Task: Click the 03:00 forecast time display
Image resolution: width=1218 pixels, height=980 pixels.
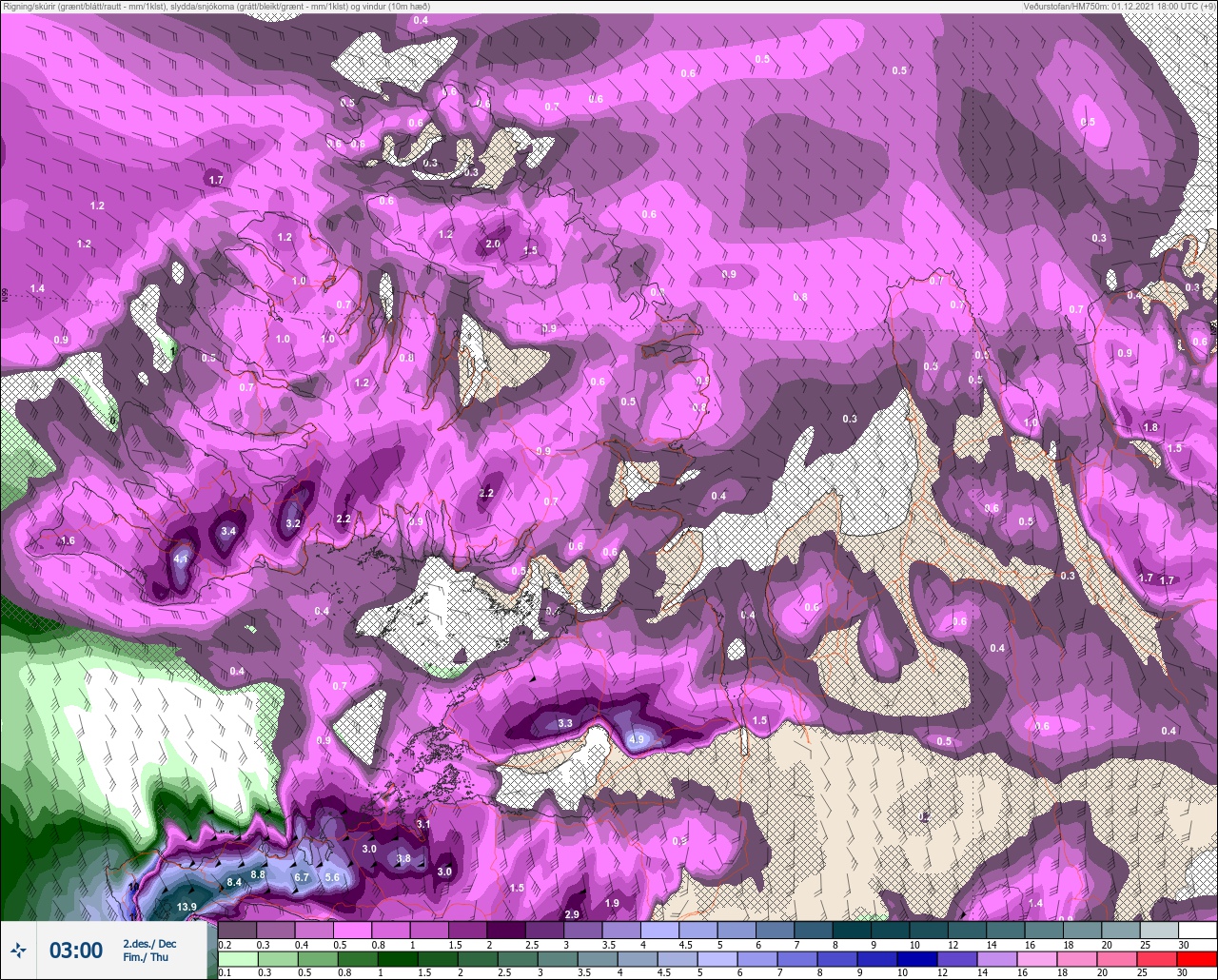Action: pos(76,951)
